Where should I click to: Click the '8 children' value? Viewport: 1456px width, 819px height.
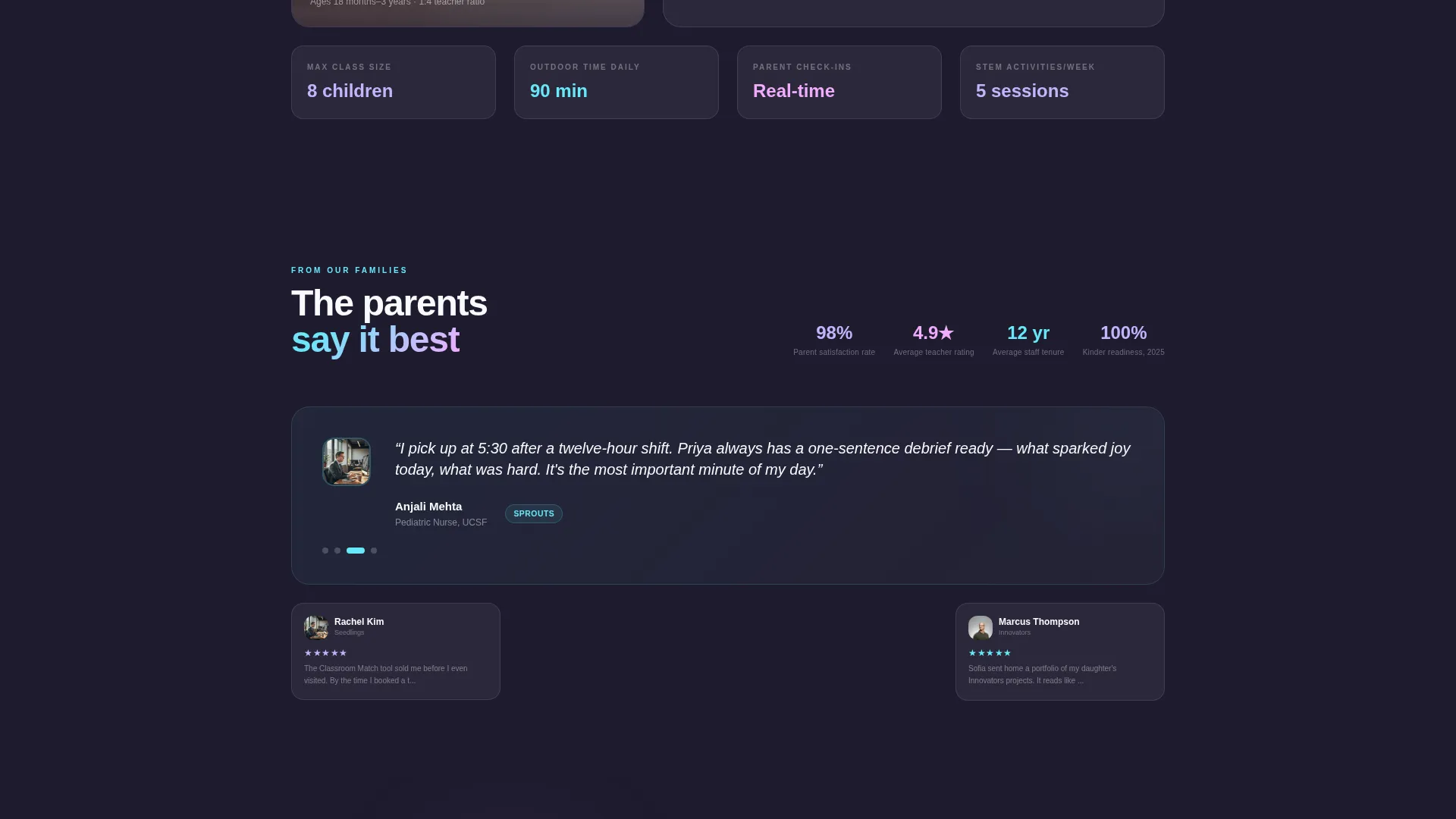point(350,91)
